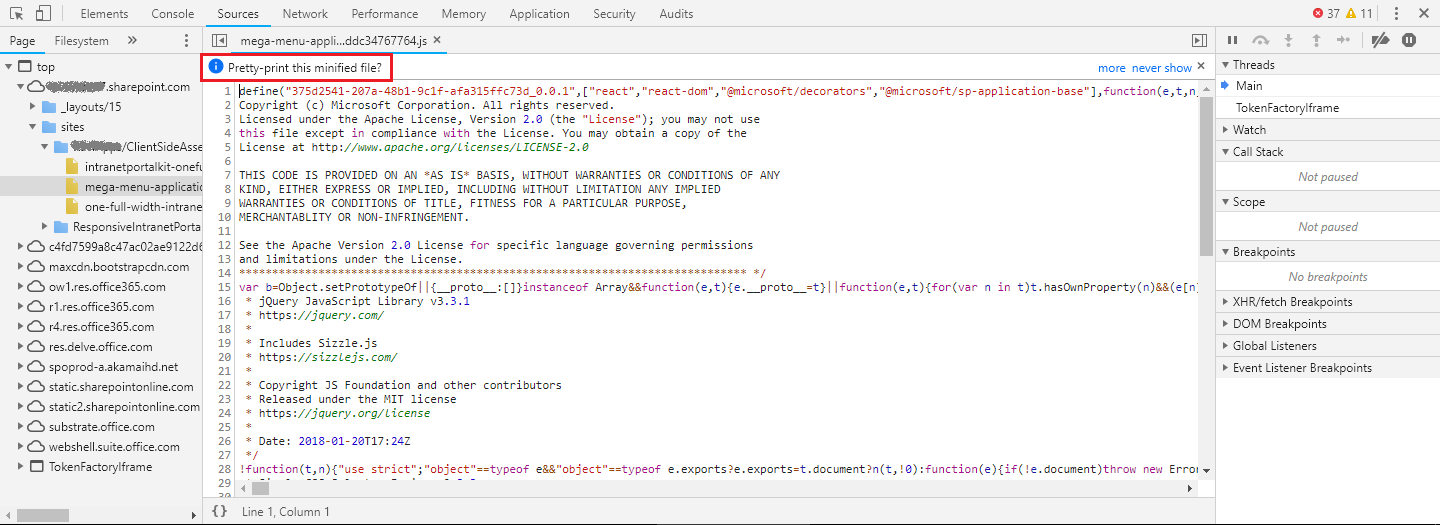The image size is (1440, 525).
Task: Click the inspect element picker icon
Action: [x=16, y=13]
